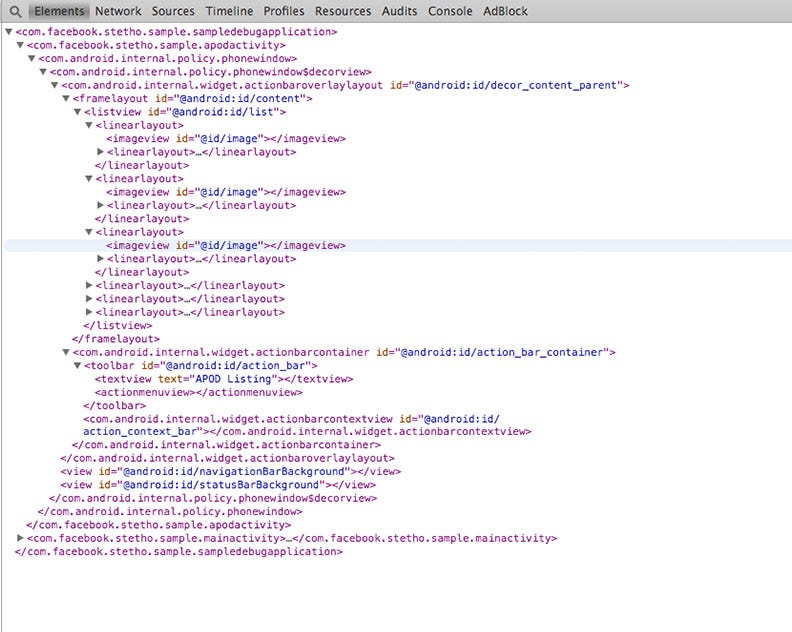Select the navigationBarBackground view row

[230, 471]
